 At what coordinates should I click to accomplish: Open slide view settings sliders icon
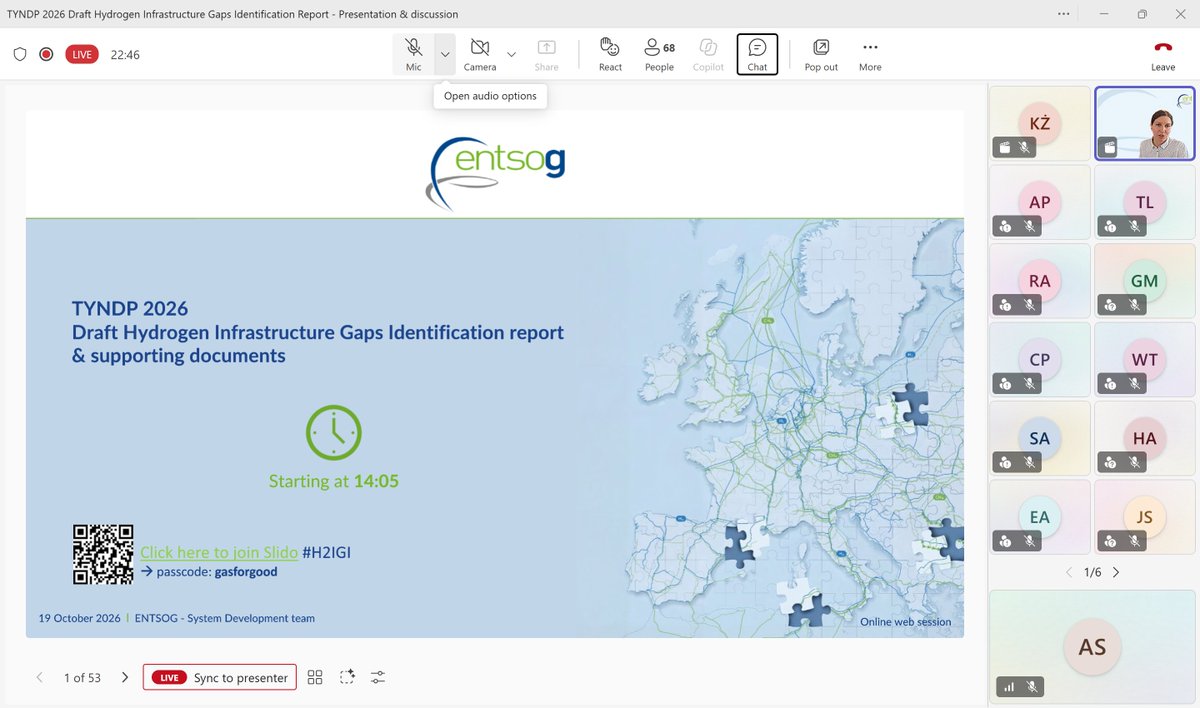click(378, 677)
